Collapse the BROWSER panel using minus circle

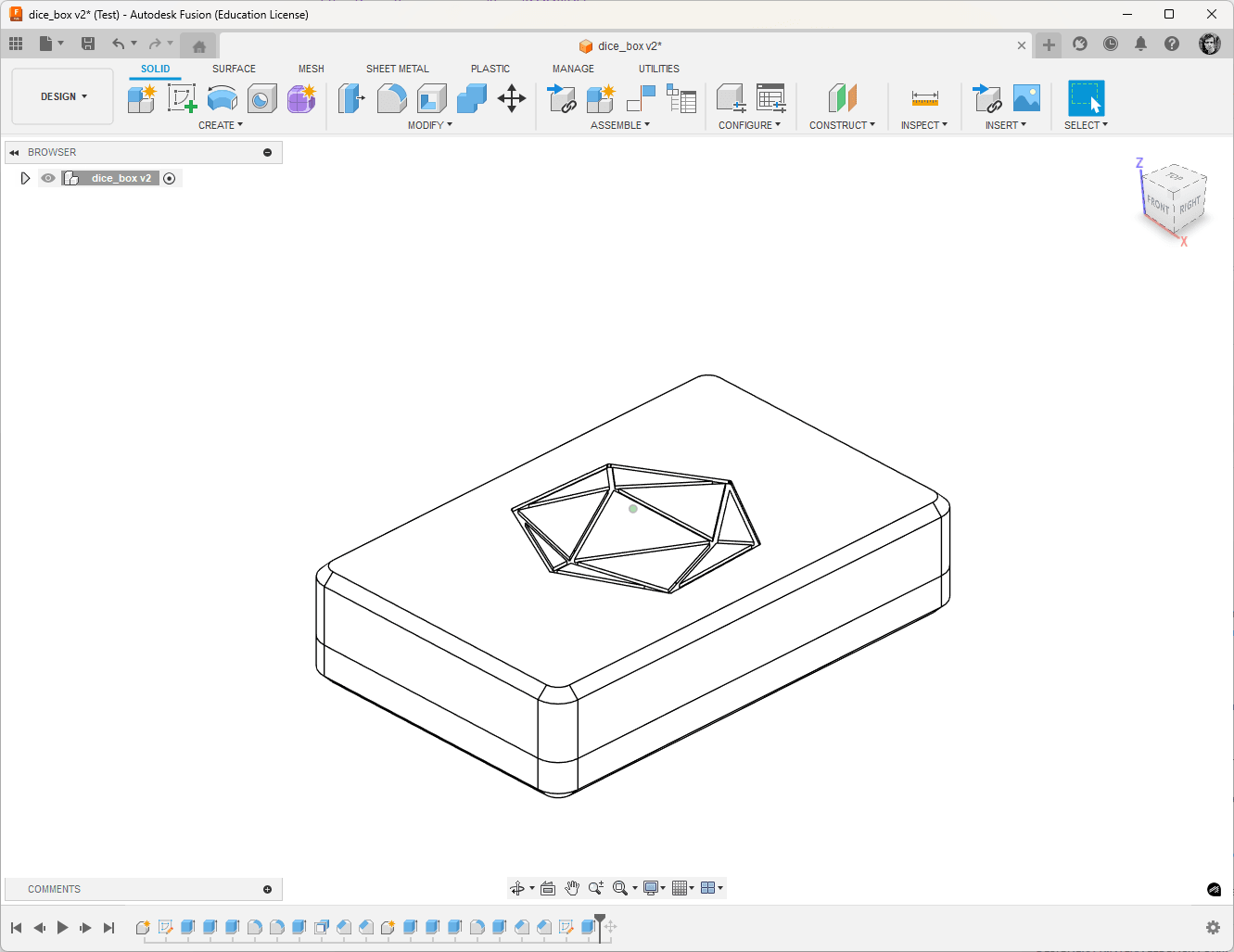(x=268, y=152)
